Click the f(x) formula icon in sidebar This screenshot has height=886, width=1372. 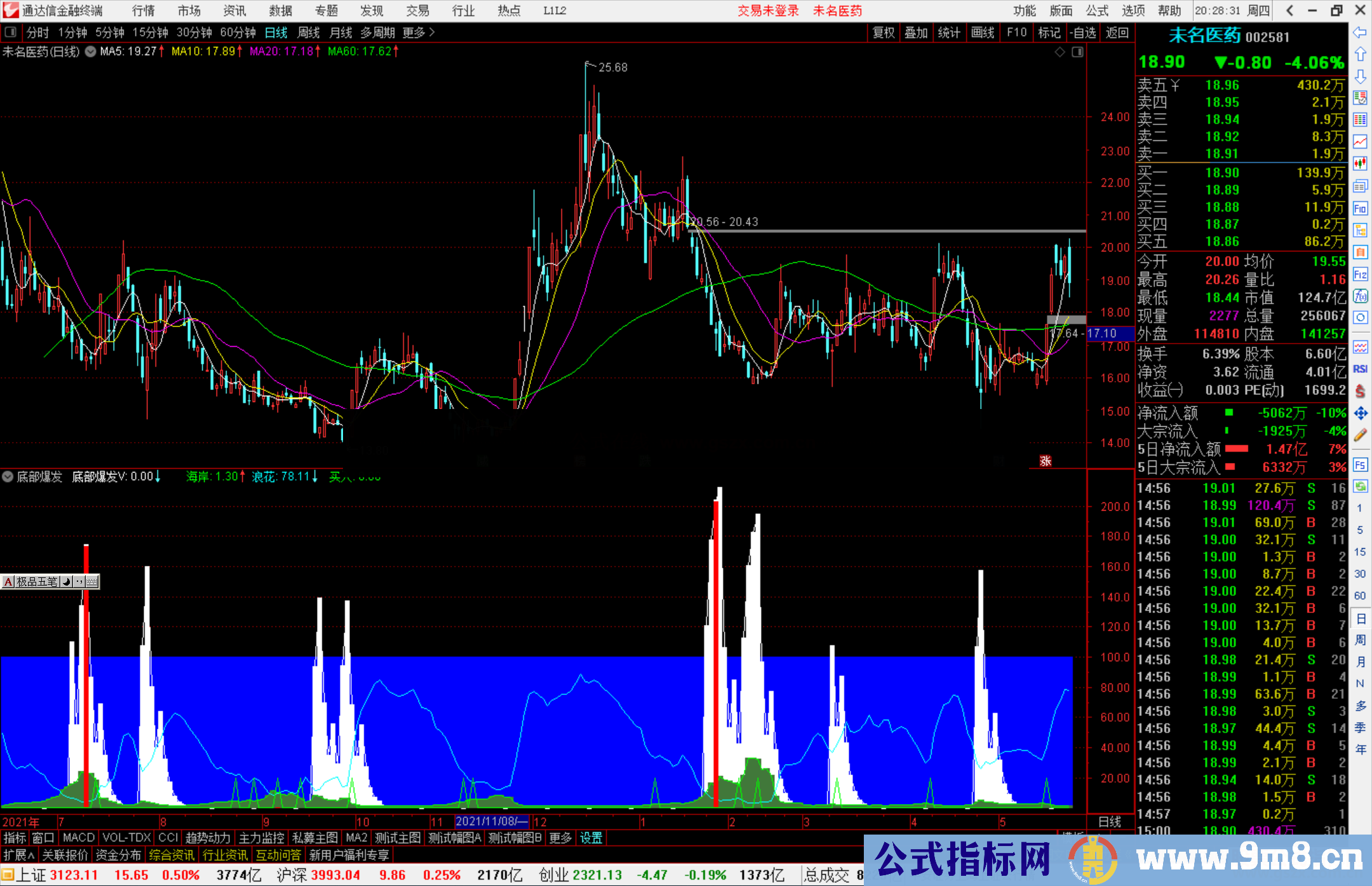click(x=1360, y=296)
